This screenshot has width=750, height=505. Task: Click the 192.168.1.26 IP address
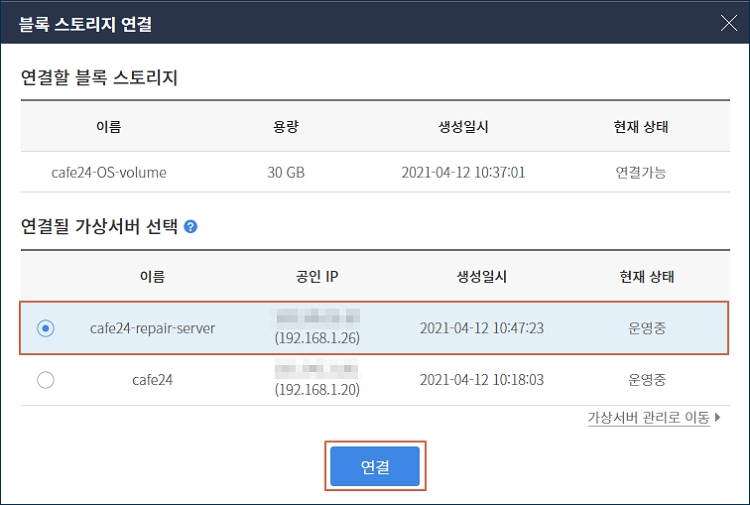coord(317,338)
